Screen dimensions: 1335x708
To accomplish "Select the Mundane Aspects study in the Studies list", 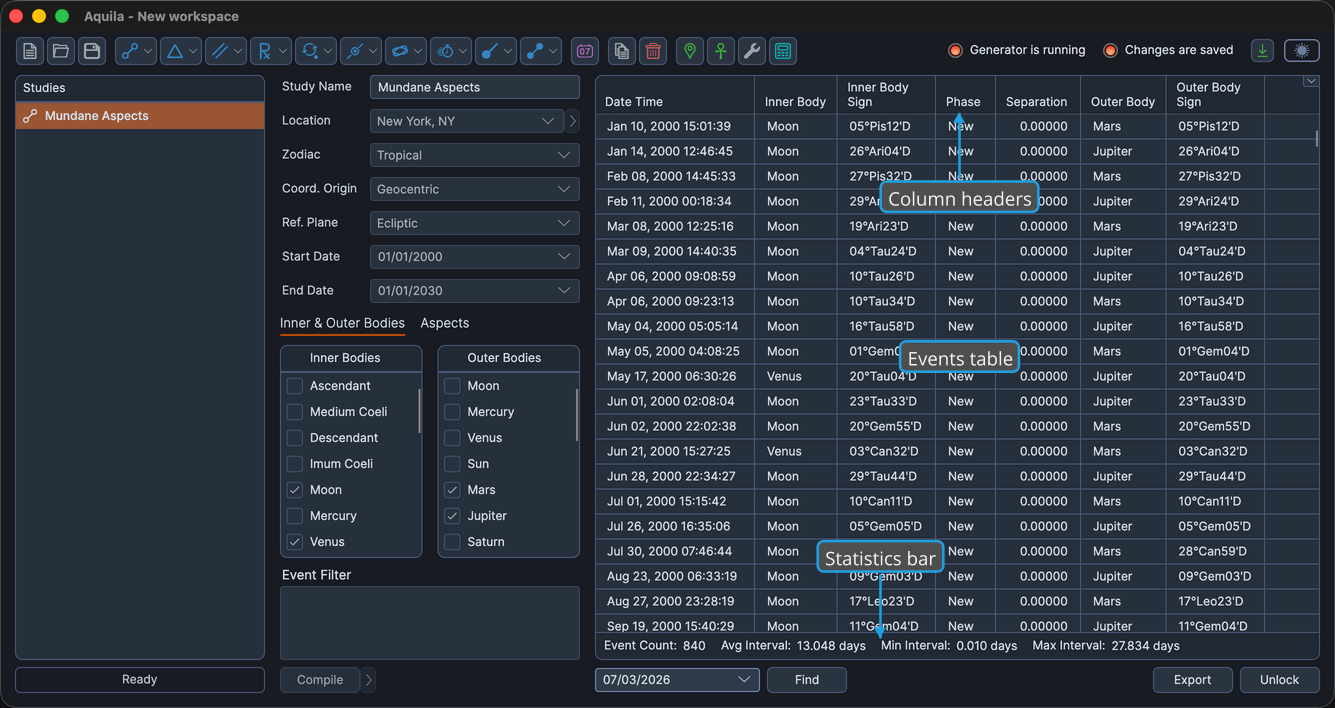I will point(140,116).
